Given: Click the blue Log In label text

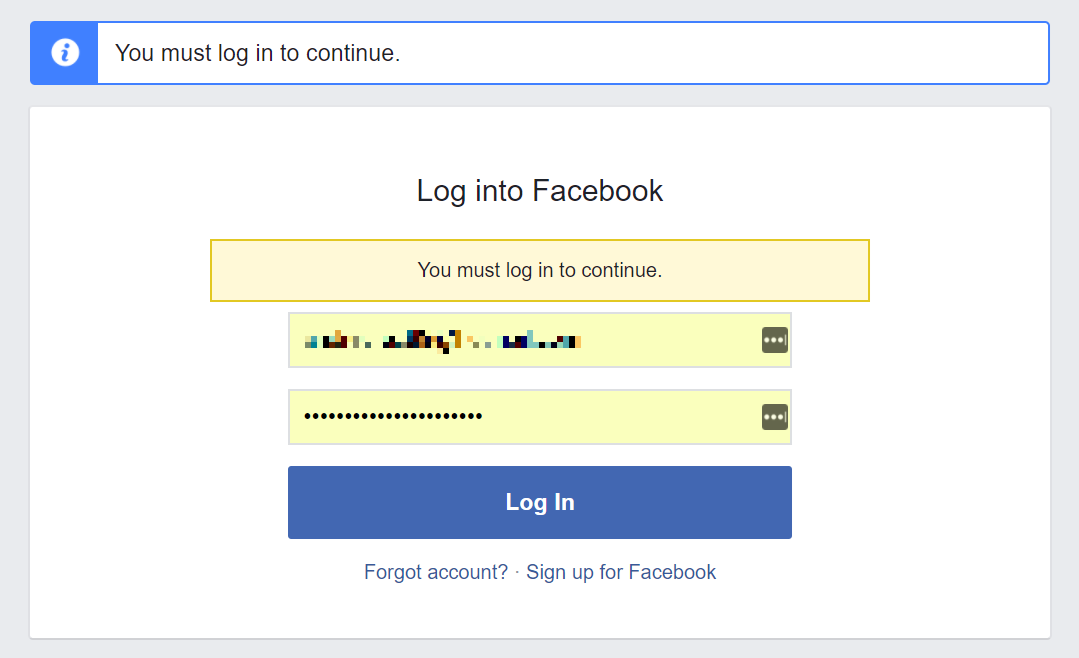Looking at the screenshot, I should click(x=539, y=502).
